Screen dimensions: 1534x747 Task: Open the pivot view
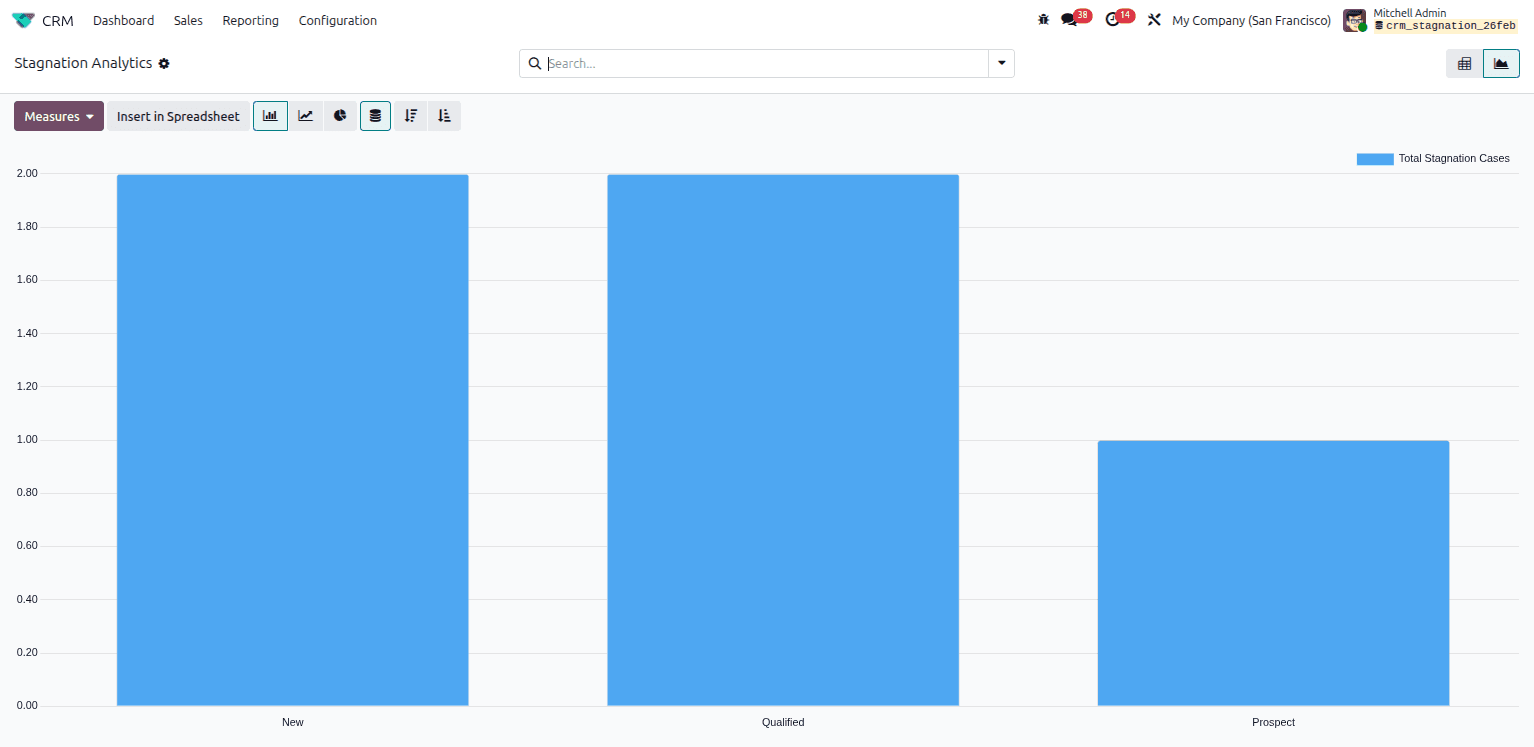point(1464,62)
